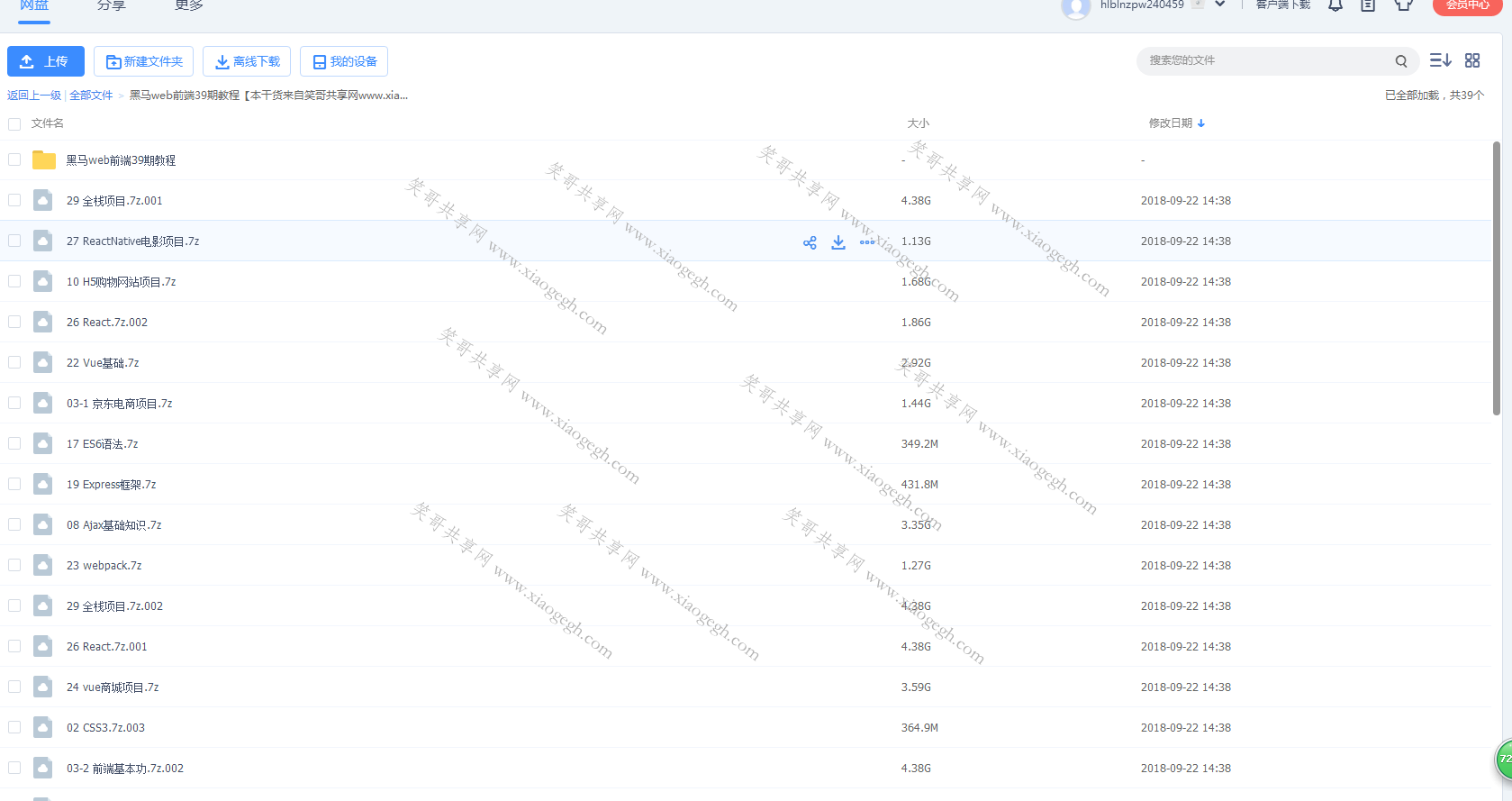Open file 29 全栈项目.7z.002
The width and height of the screenshot is (1512, 801).
click(x=114, y=606)
